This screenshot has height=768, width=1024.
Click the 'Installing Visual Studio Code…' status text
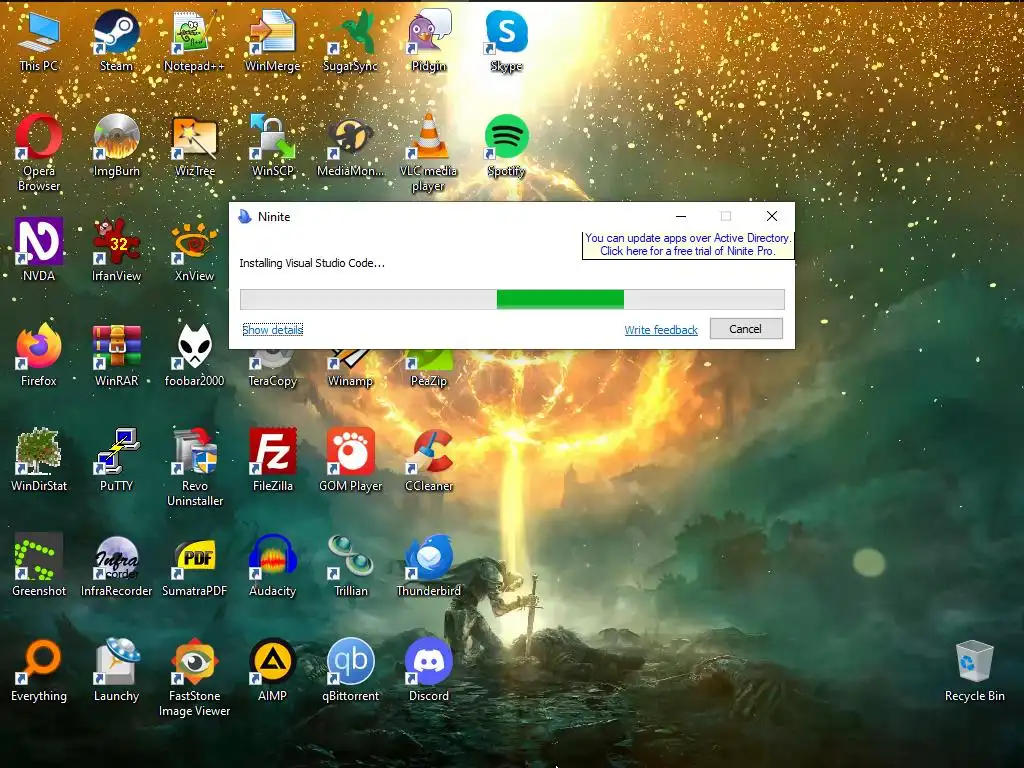click(312, 263)
